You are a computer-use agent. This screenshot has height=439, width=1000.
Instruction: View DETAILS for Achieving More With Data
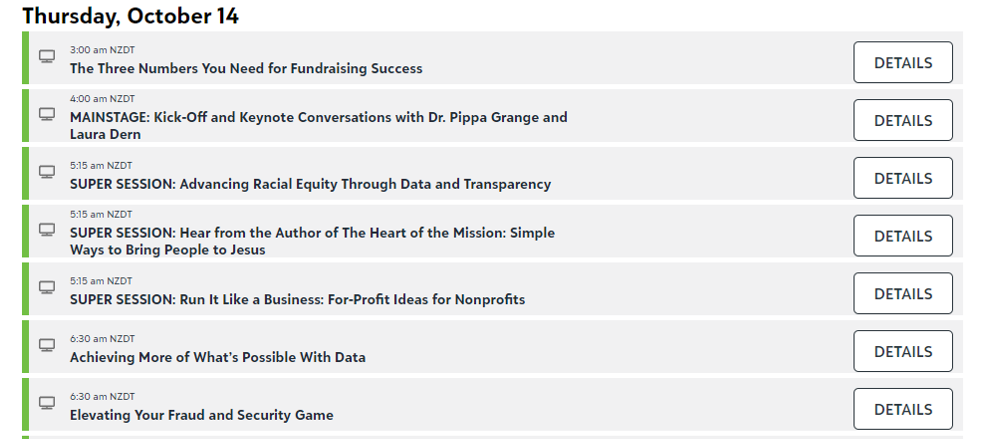click(902, 351)
